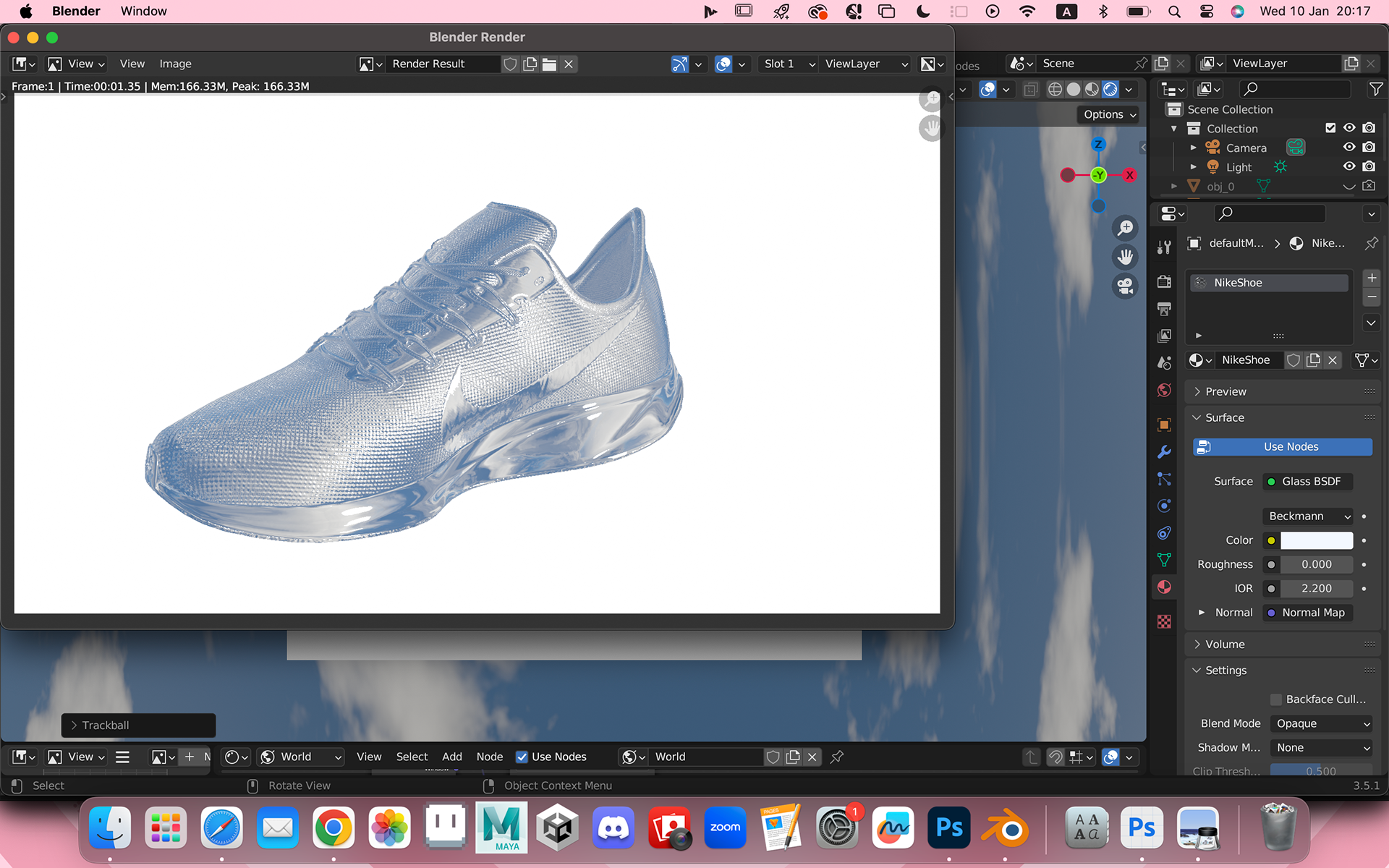Open the Scene properties tab
1389x868 pixels.
(1164, 363)
